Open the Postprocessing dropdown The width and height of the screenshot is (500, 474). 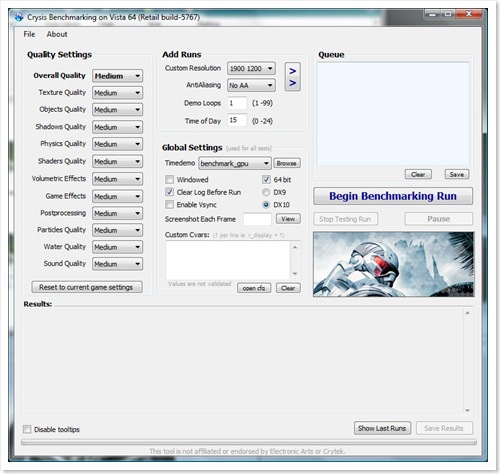pos(117,213)
